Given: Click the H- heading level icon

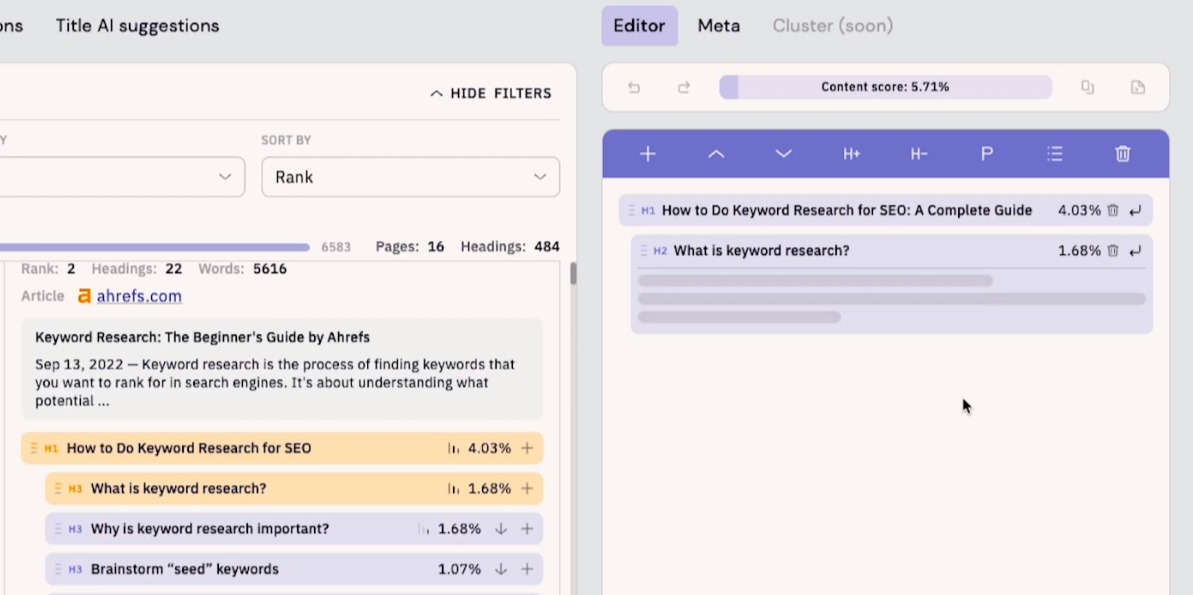Looking at the screenshot, I should 919,154.
